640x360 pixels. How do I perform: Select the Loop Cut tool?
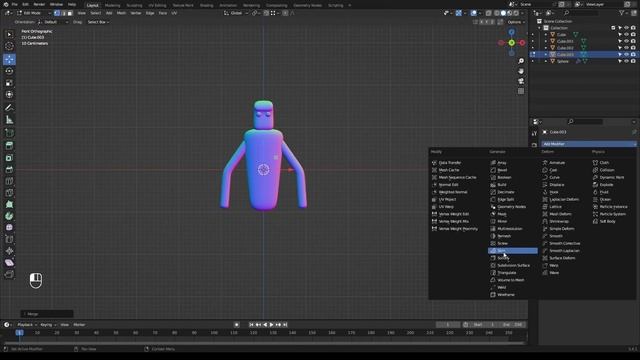[9, 181]
